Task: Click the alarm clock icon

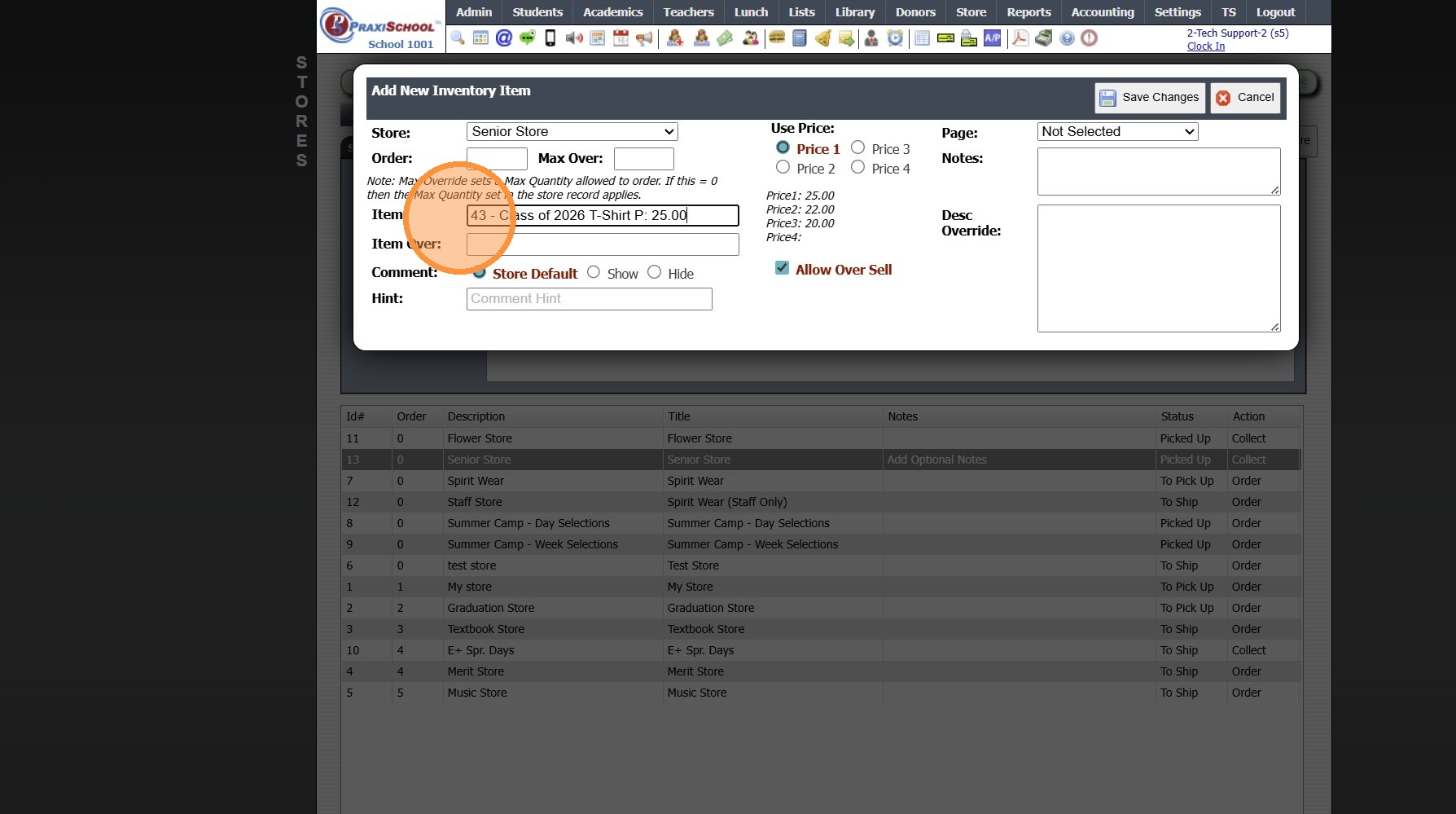Action: pos(895,38)
